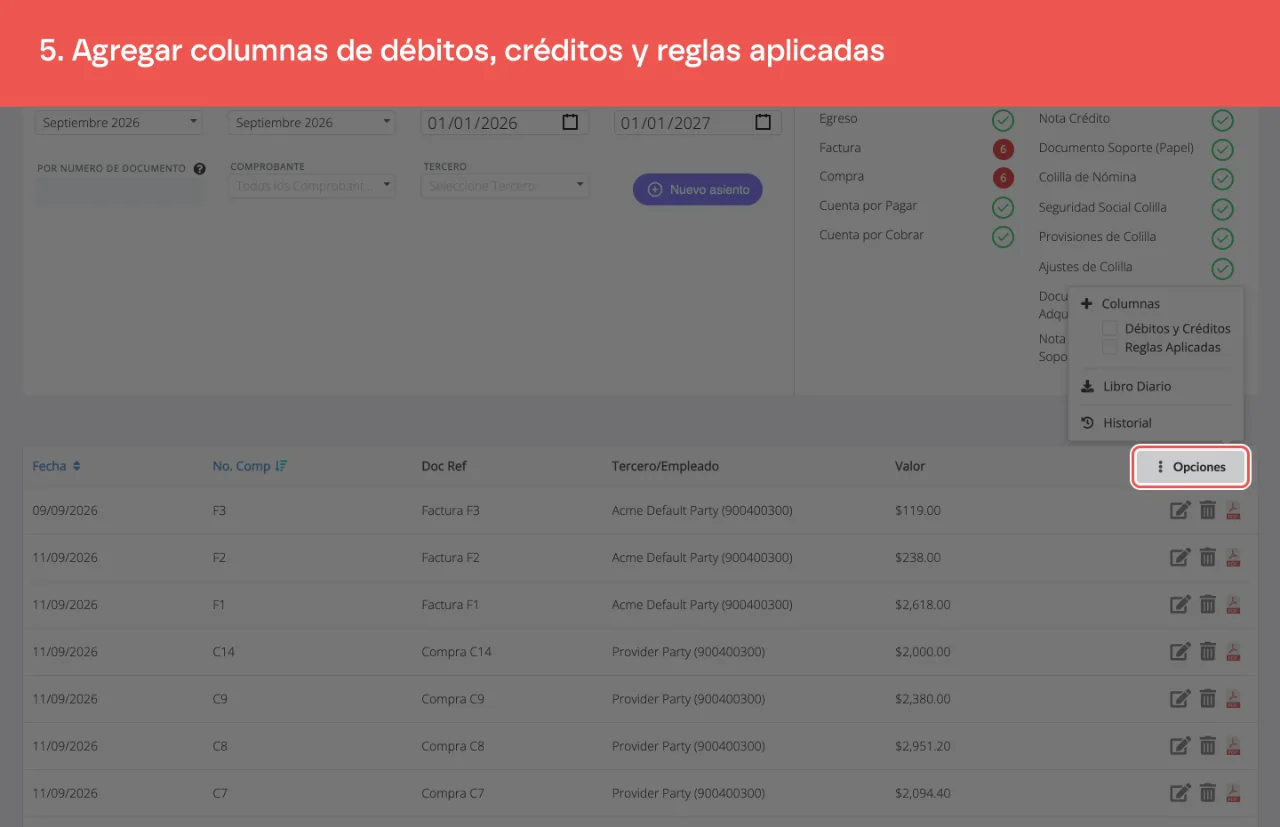Expand the Tercero selection dropdown
This screenshot has width=1280, height=827.
coord(505,186)
